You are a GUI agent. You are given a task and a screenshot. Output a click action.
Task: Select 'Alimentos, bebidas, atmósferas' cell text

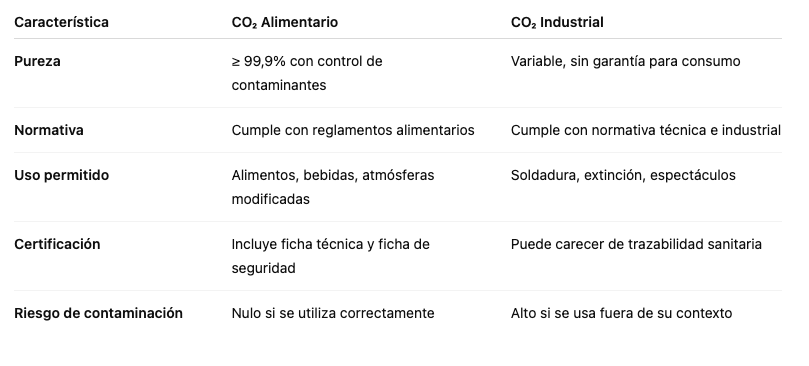pyautogui.click(x=333, y=176)
